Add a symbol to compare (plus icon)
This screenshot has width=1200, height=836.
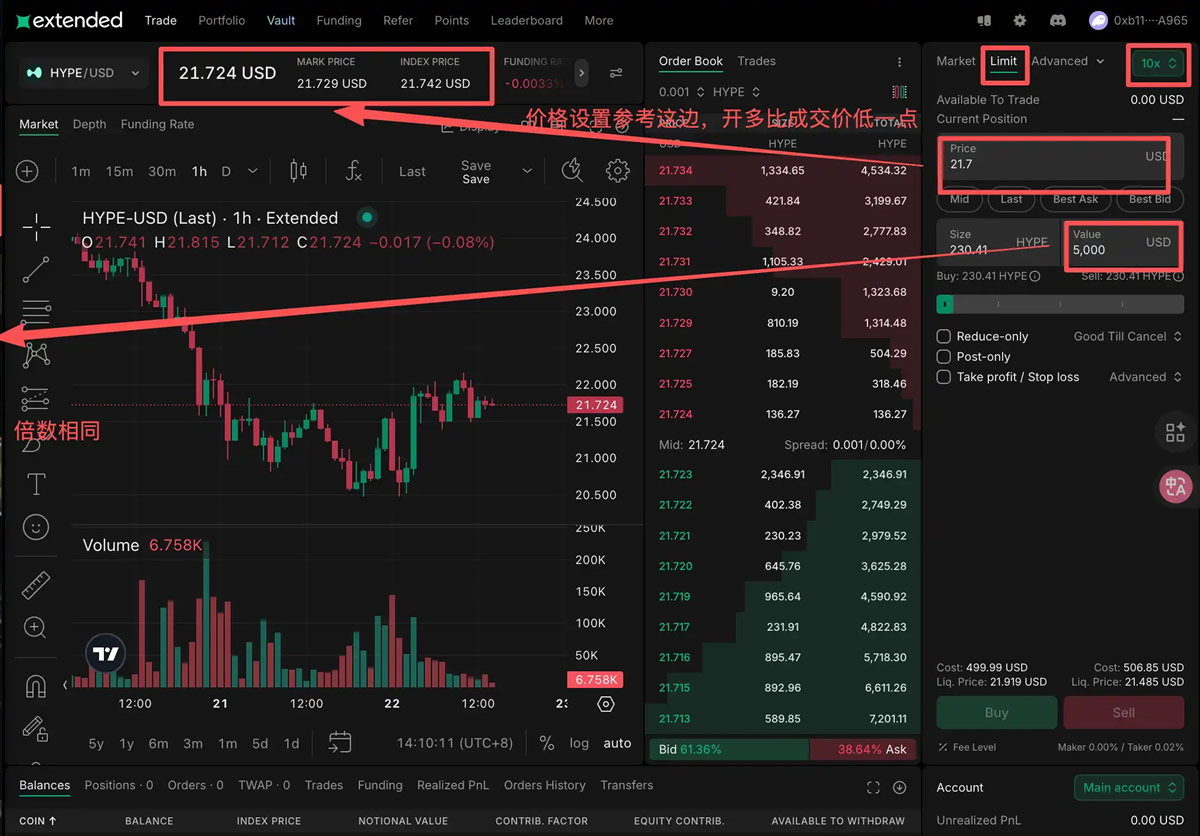(27, 171)
